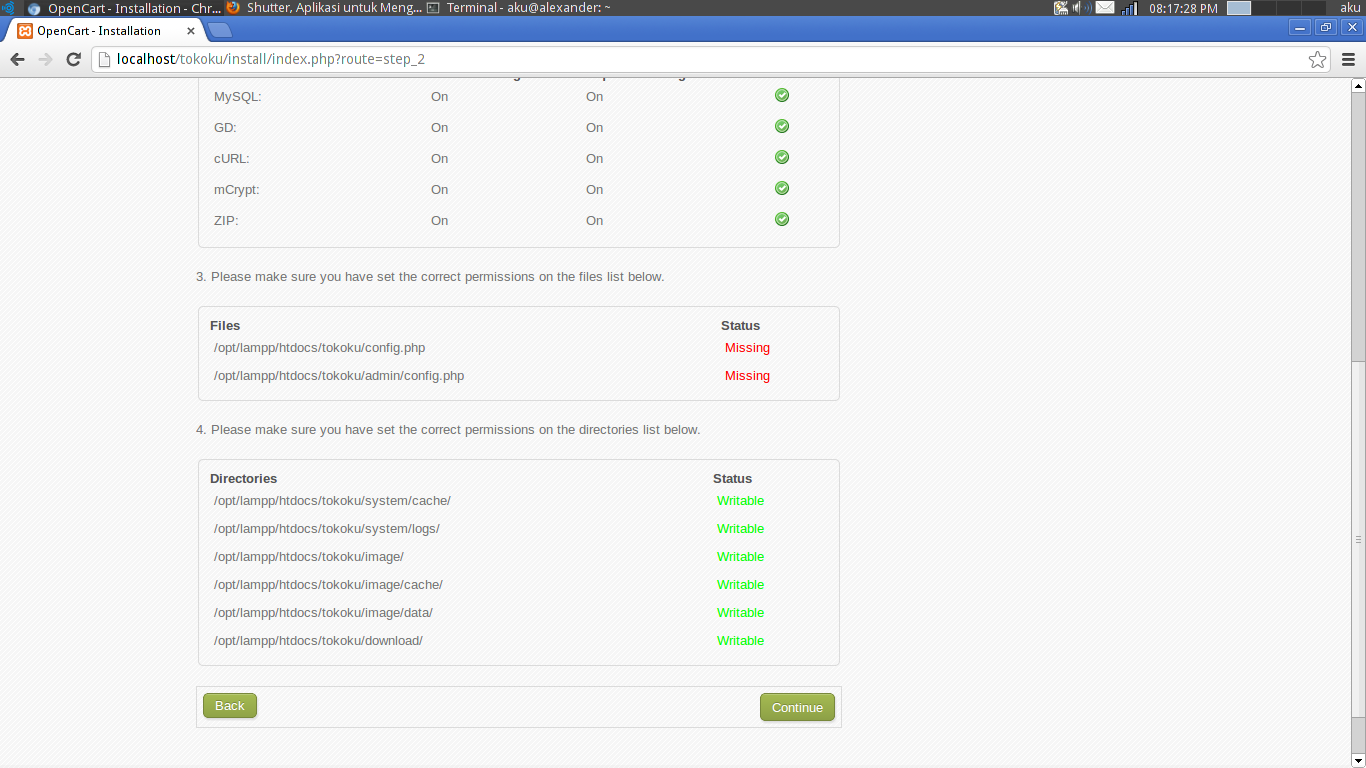Open the mail envelope tray icon
Image resolution: width=1366 pixels, height=768 pixels.
pos(1105,8)
